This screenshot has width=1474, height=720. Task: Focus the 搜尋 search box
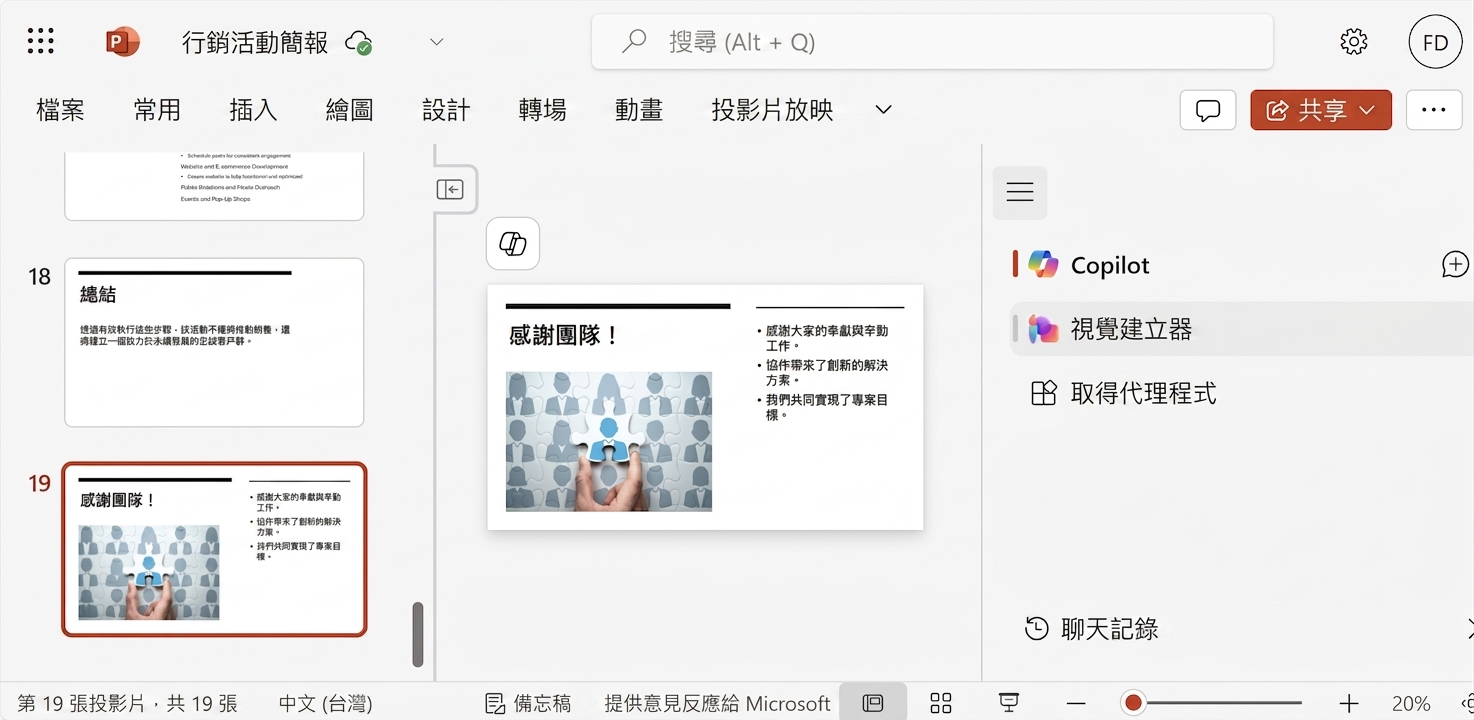[x=932, y=41]
